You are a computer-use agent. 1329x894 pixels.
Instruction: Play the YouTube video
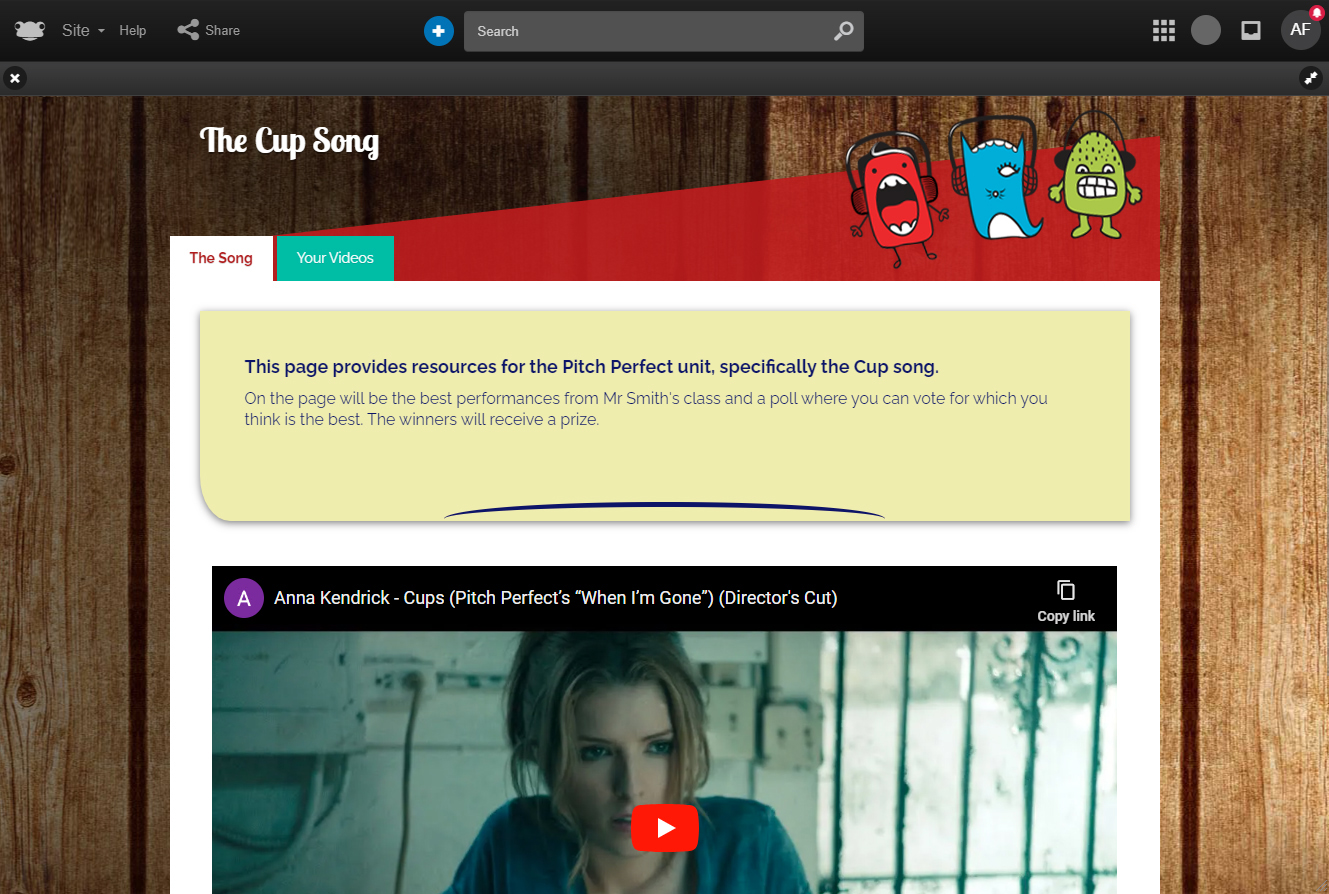pos(664,828)
